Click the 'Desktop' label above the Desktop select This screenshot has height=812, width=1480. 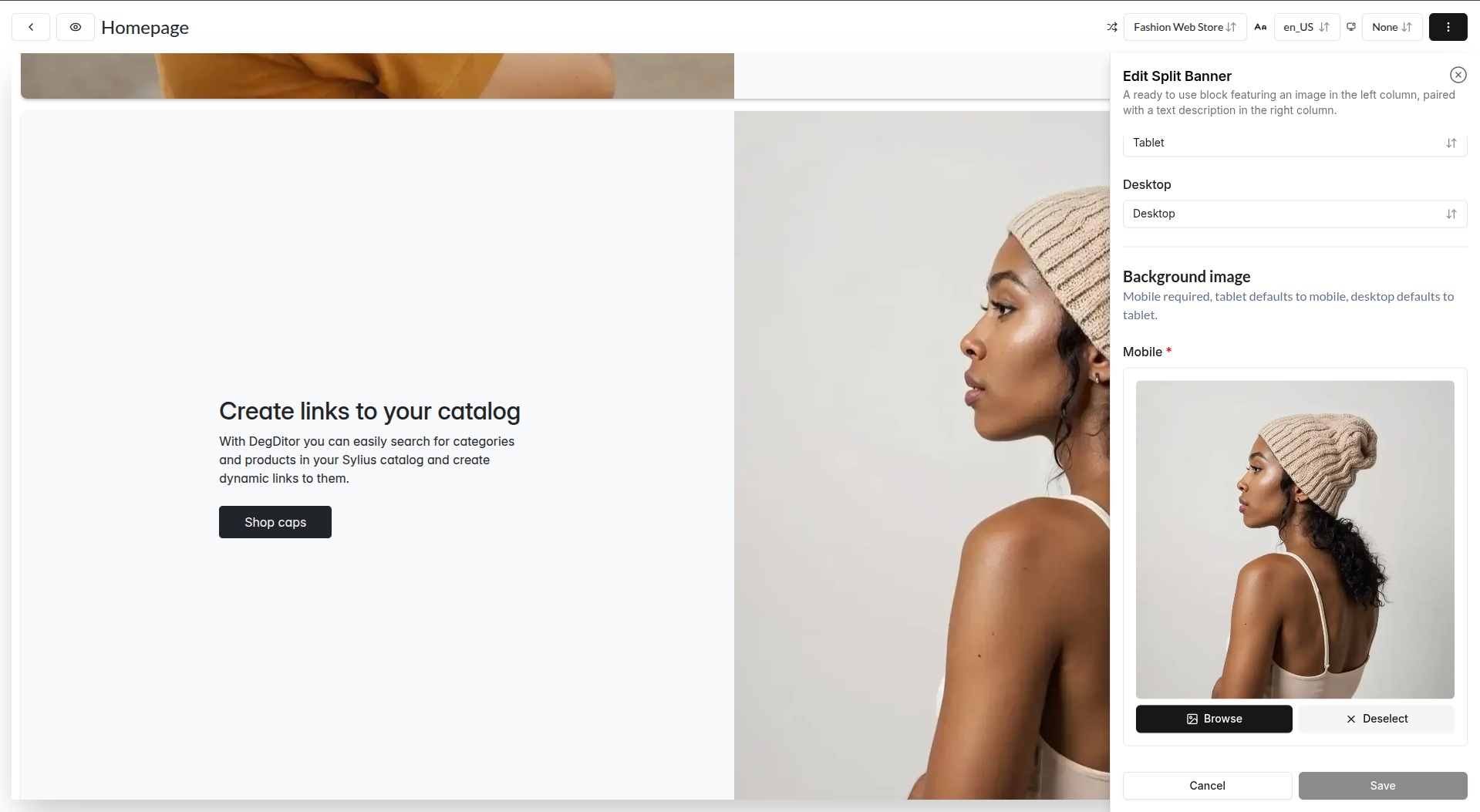[x=1147, y=184]
